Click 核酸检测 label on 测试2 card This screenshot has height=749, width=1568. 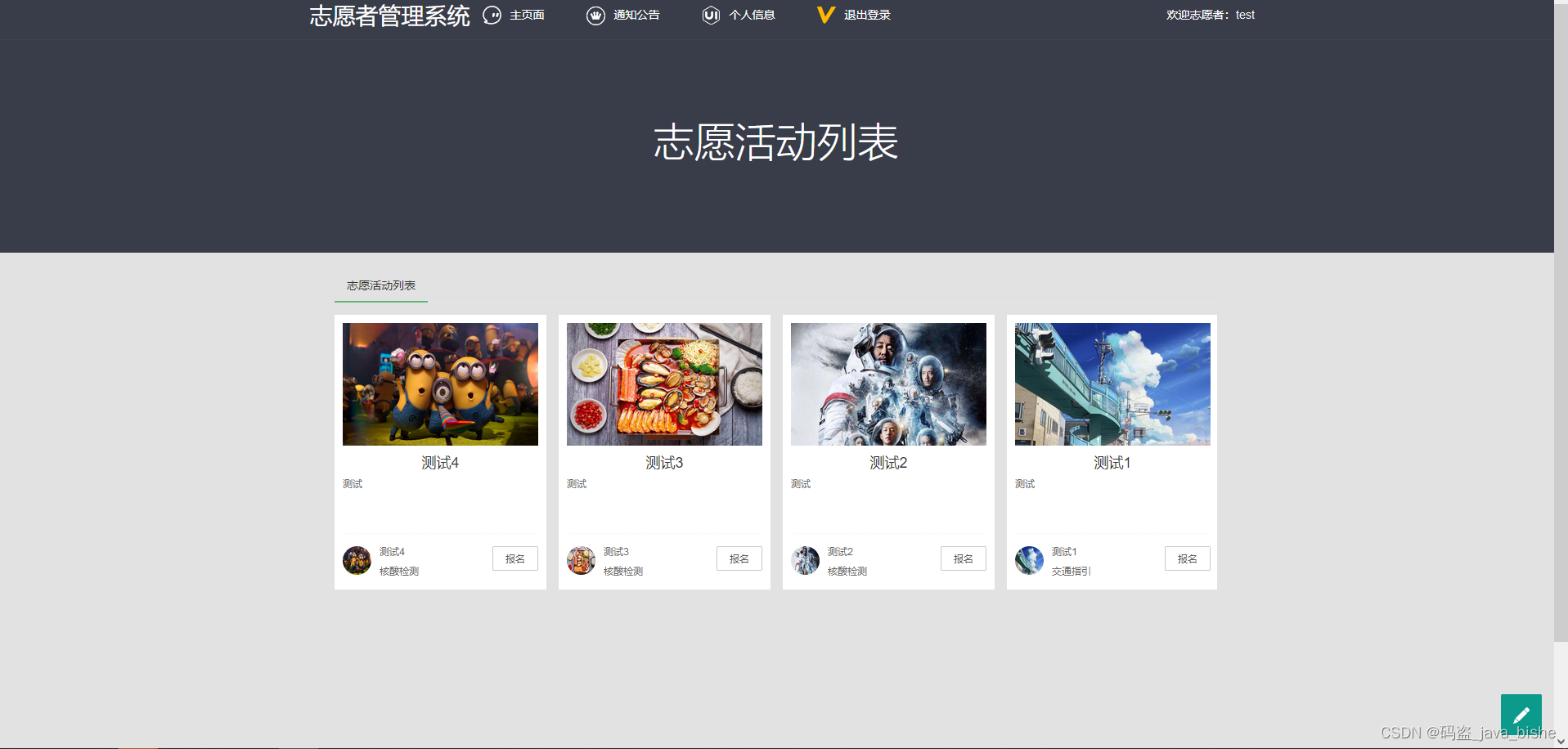[x=847, y=572]
